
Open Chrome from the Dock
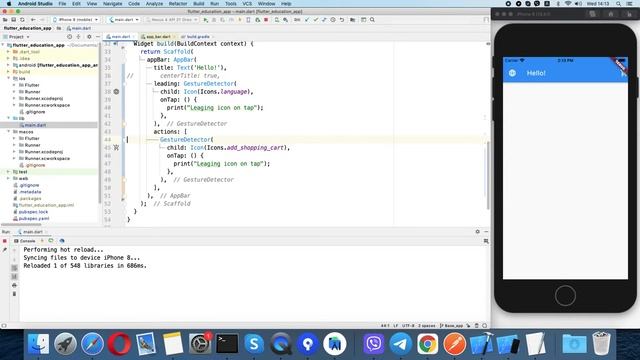coord(427,344)
